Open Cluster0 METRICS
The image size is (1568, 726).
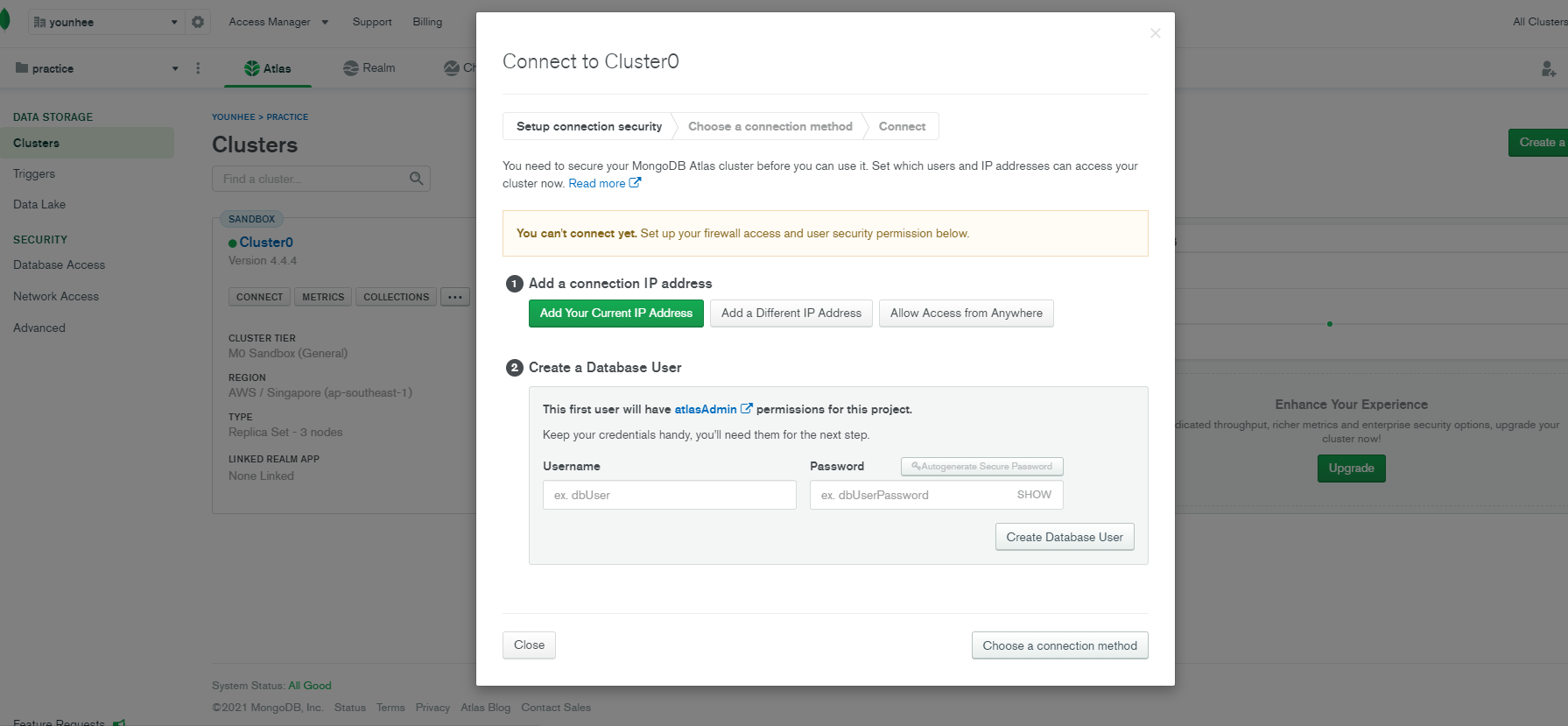coord(323,297)
